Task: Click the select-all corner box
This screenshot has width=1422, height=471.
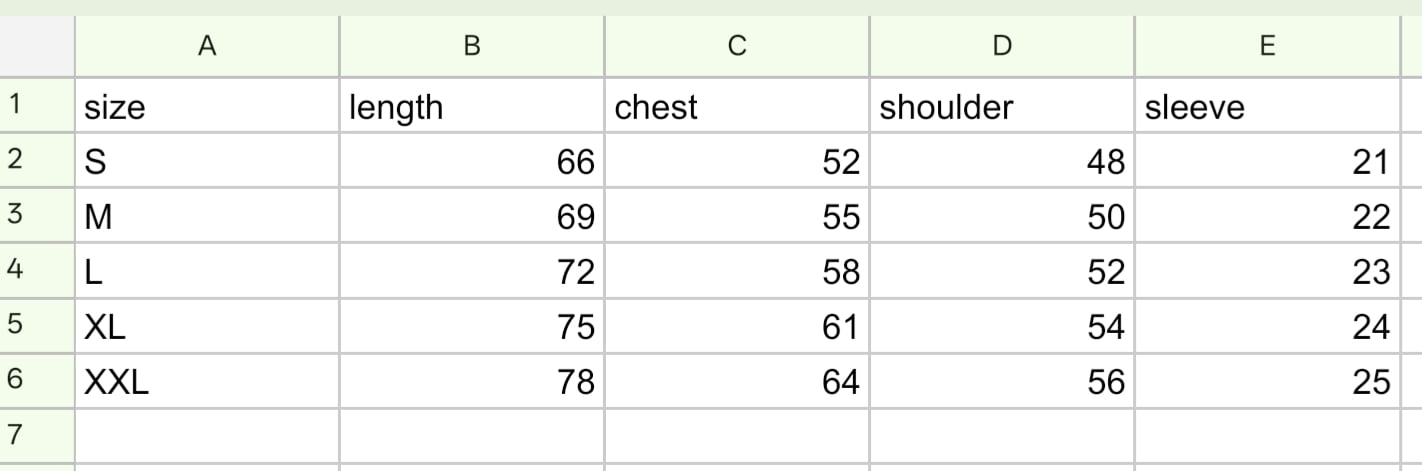Action: click(x=37, y=46)
